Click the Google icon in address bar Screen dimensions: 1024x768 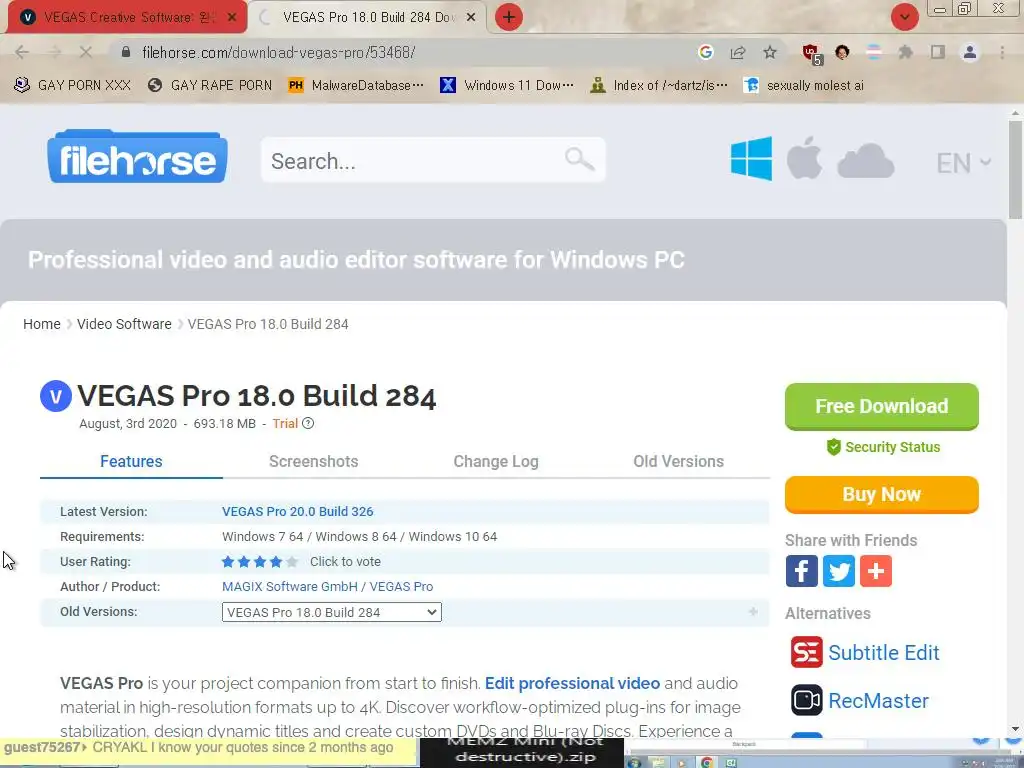tap(705, 52)
